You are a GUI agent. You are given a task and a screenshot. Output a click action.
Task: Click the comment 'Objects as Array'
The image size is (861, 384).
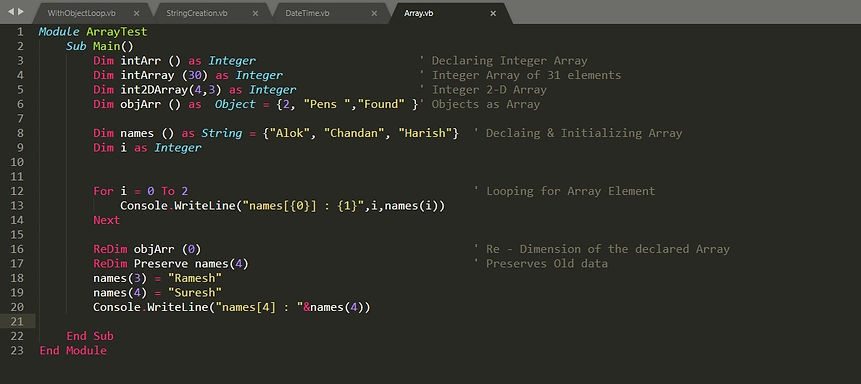(486, 104)
